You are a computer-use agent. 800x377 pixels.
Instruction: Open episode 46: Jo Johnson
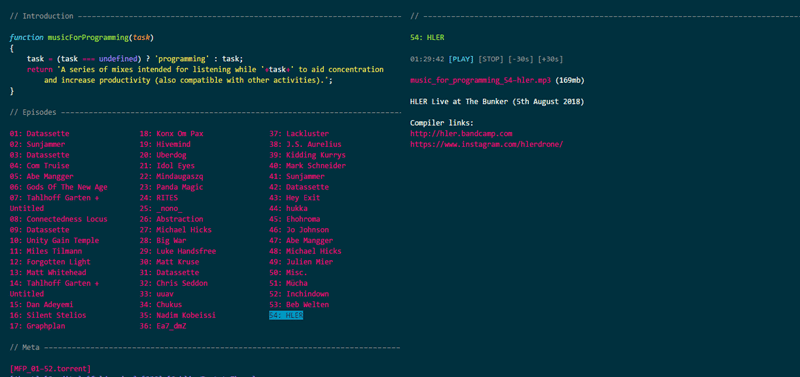pyautogui.click(x=299, y=230)
